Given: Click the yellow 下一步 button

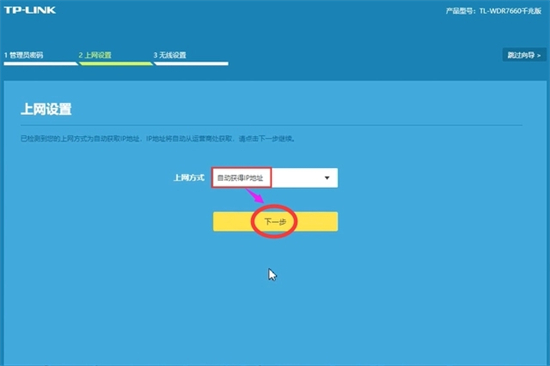Looking at the screenshot, I should (x=275, y=221).
